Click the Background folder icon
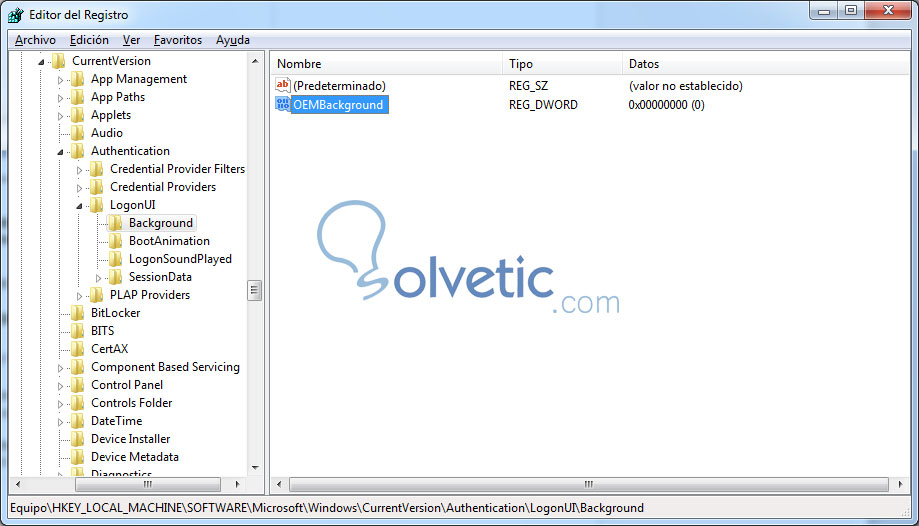Viewport: 919px width, 526px height. click(115, 223)
